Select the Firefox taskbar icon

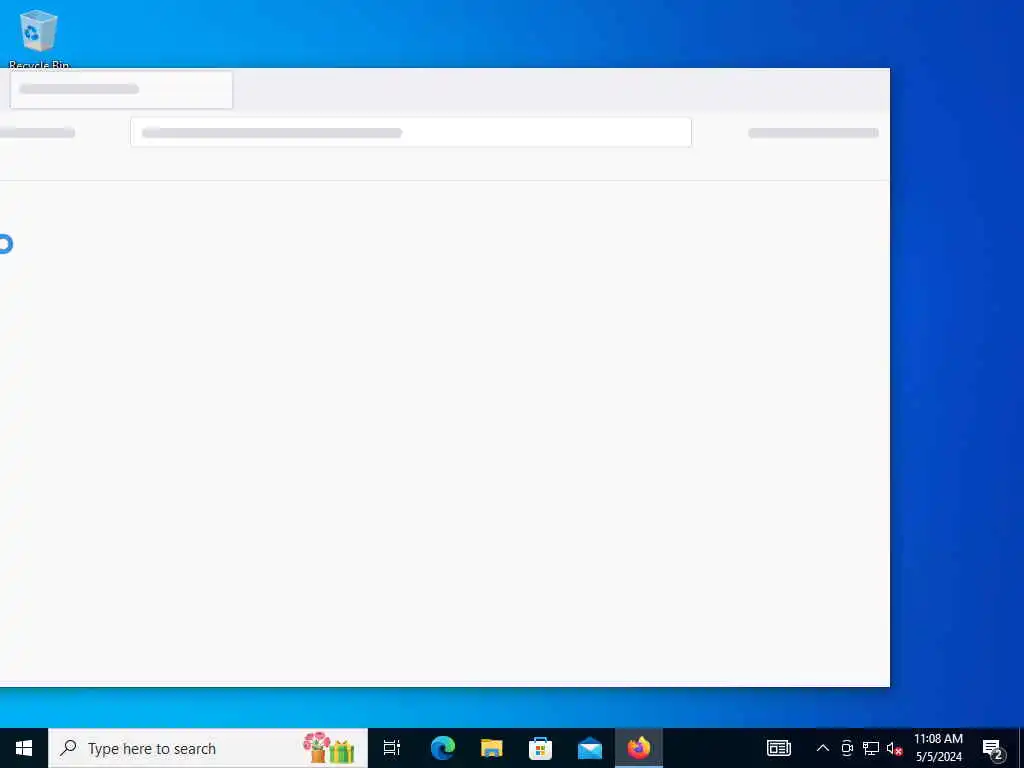click(639, 748)
